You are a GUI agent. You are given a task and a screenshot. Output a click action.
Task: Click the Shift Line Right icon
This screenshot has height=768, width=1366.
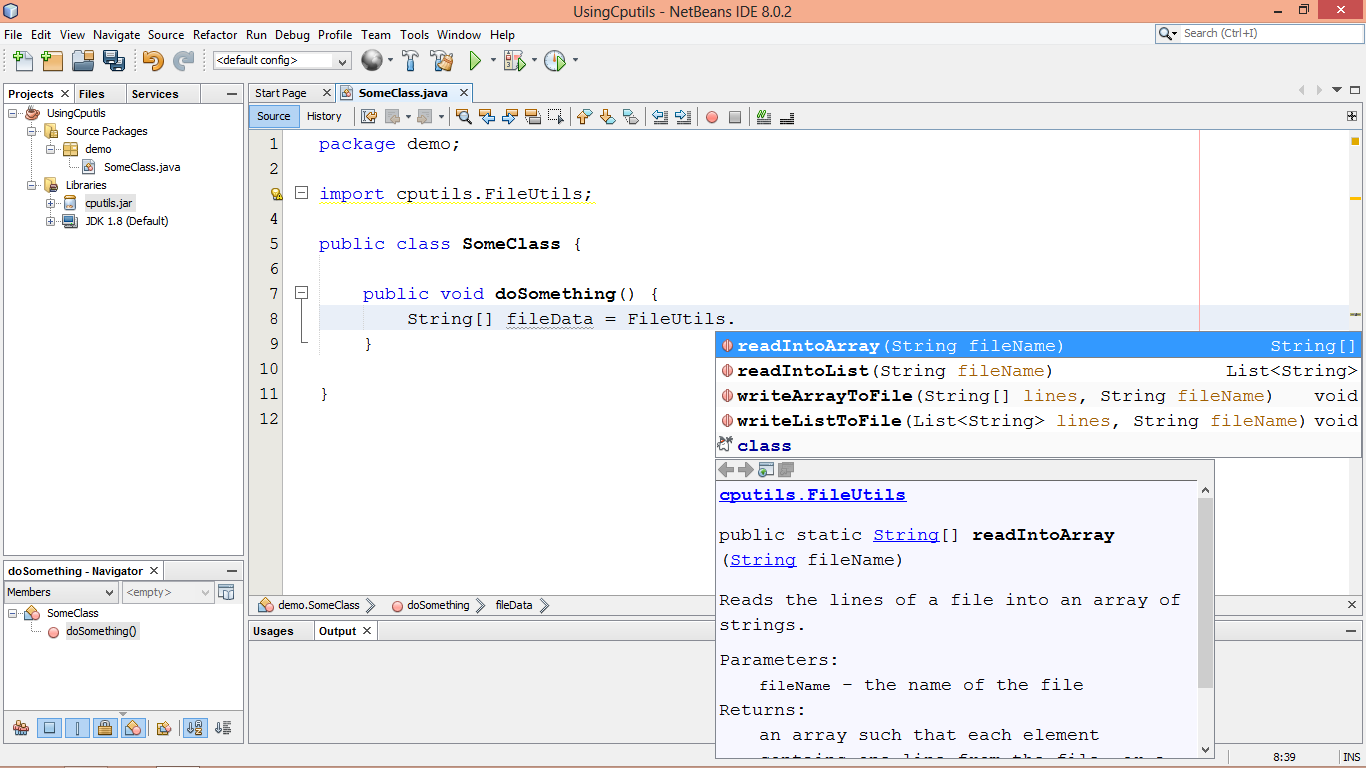(x=683, y=117)
